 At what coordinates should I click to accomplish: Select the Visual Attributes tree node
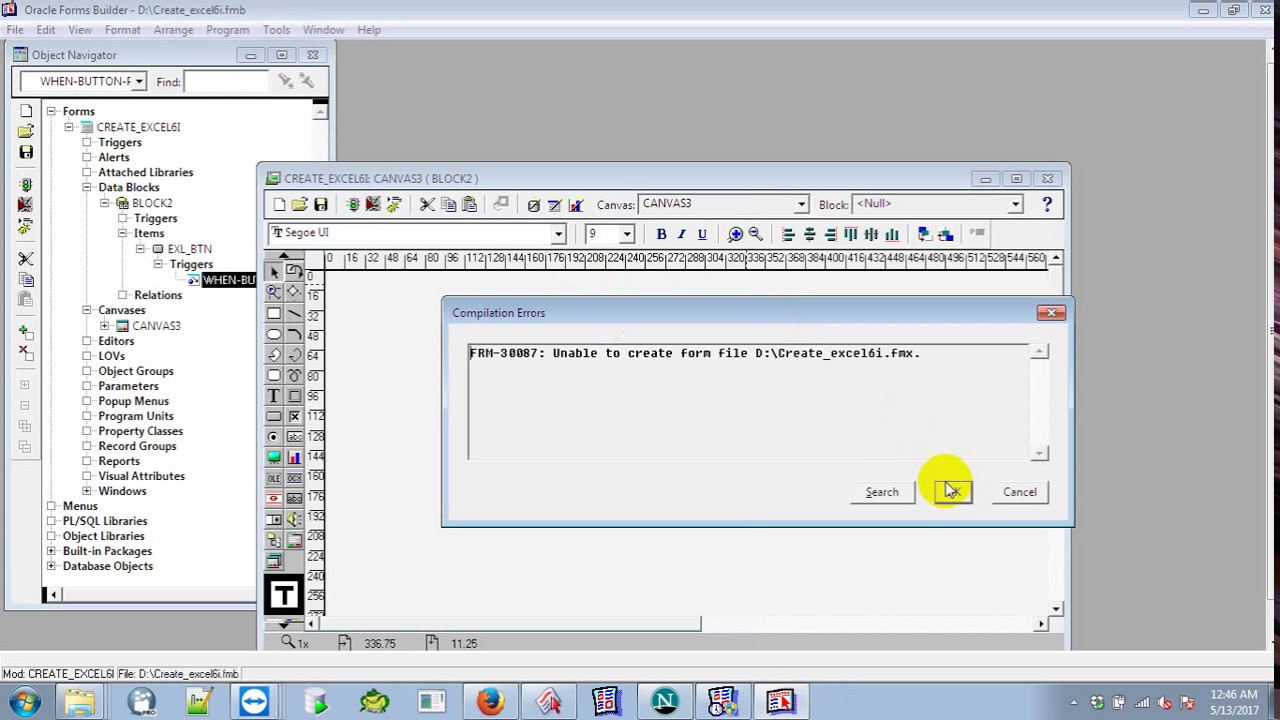tap(142, 476)
